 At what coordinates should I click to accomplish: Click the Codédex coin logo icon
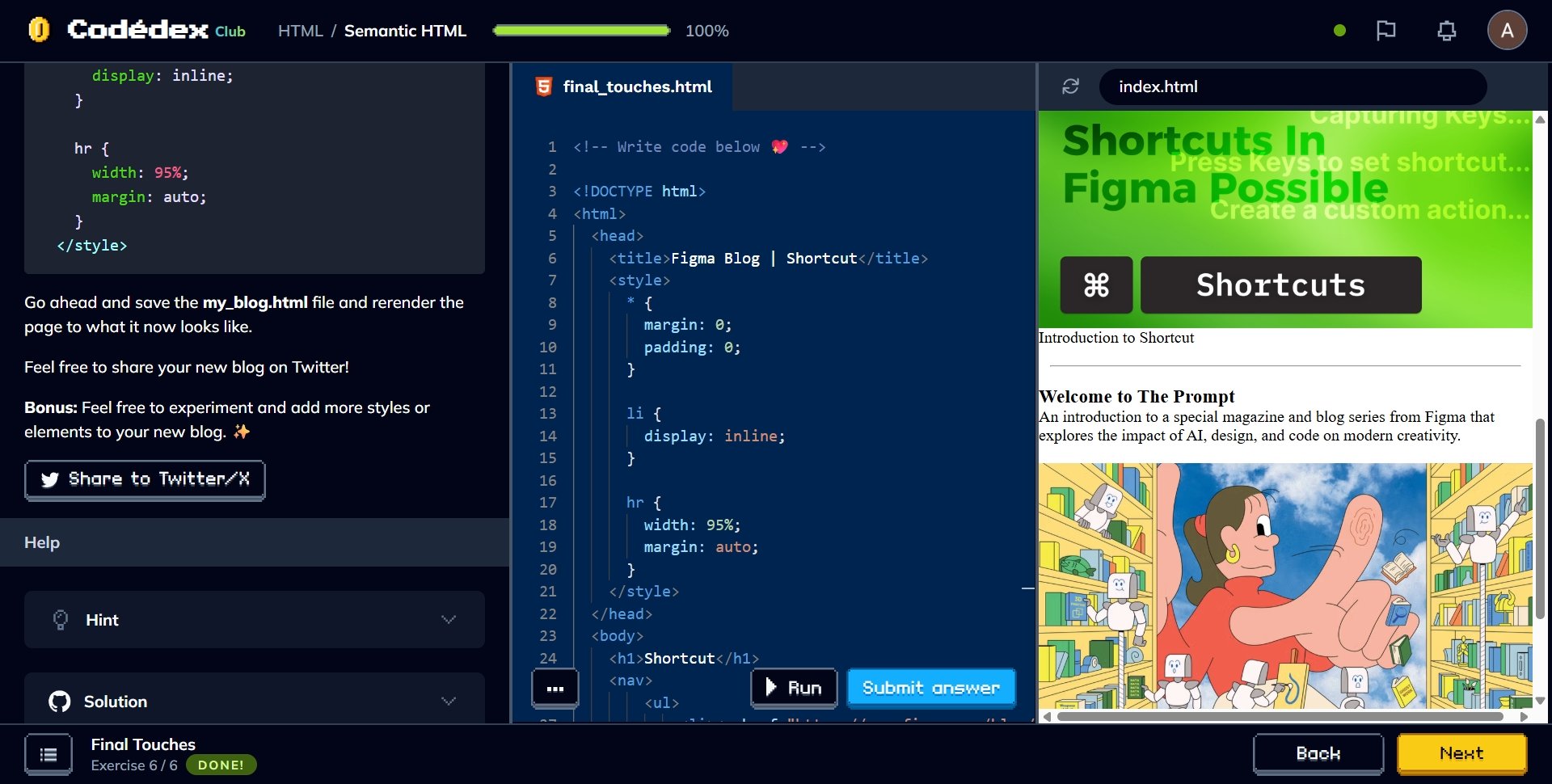point(39,30)
